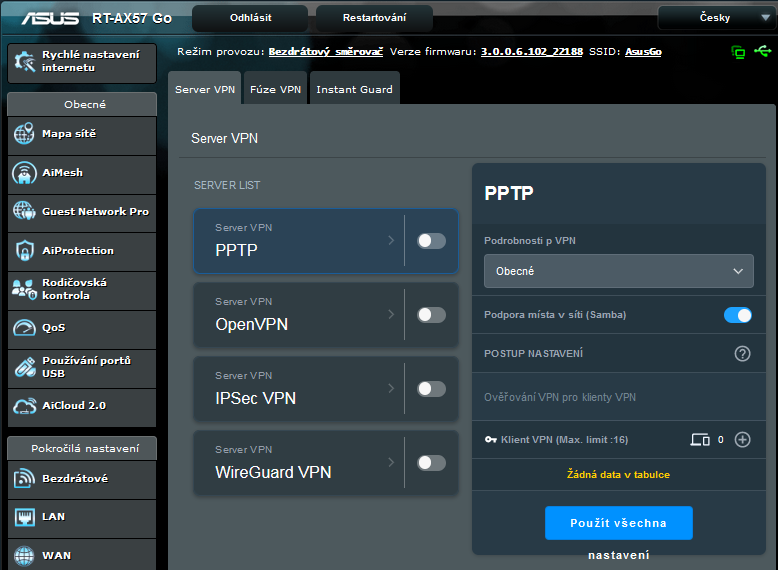This screenshot has height=570, width=778.
Task: Click the help question mark icon
Action: click(x=742, y=354)
